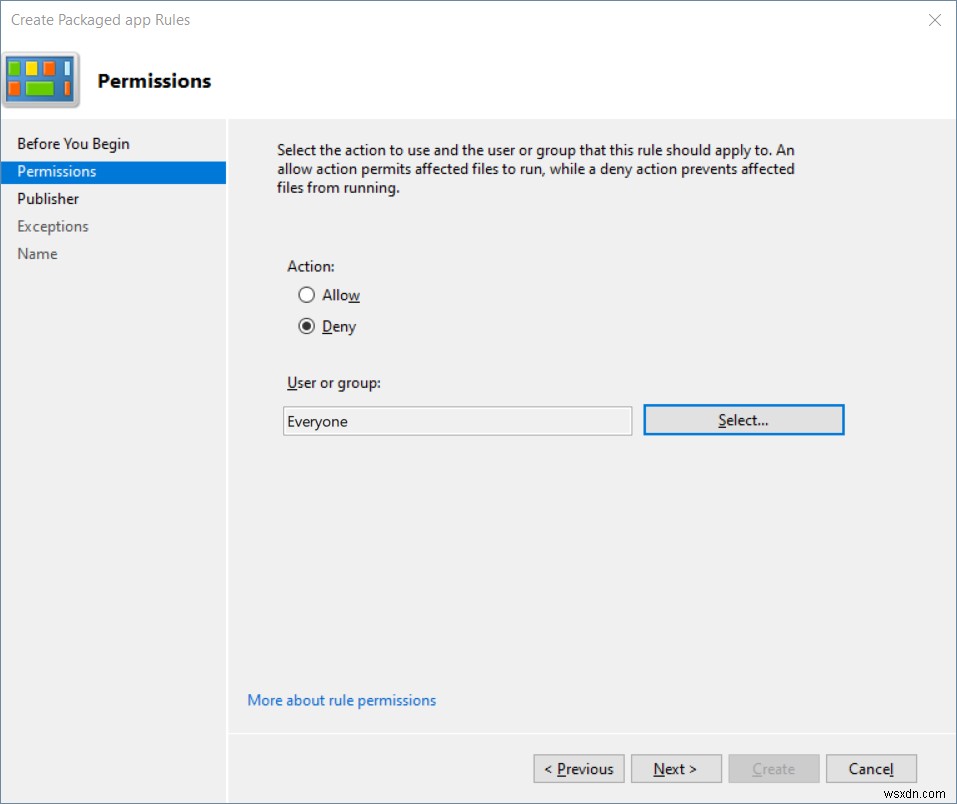Click the Permissions heading
This screenshot has width=957, height=804.
[155, 81]
